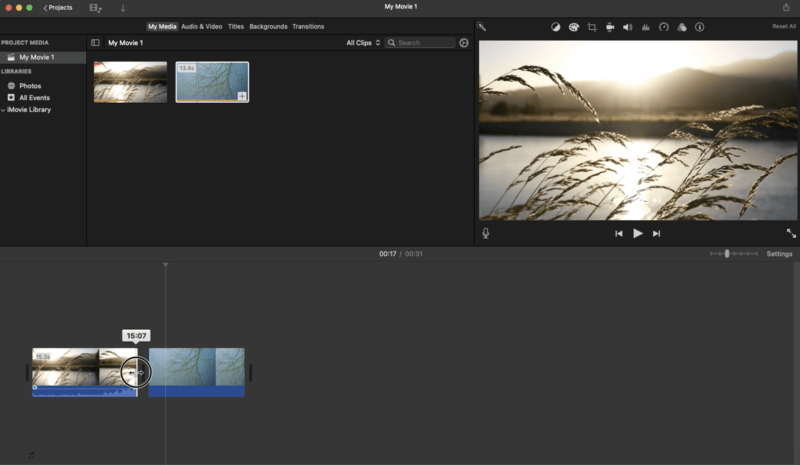This screenshot has width=800, height=465.
Task: Click the playhead marker at timeline top
Action: point(165,264)
